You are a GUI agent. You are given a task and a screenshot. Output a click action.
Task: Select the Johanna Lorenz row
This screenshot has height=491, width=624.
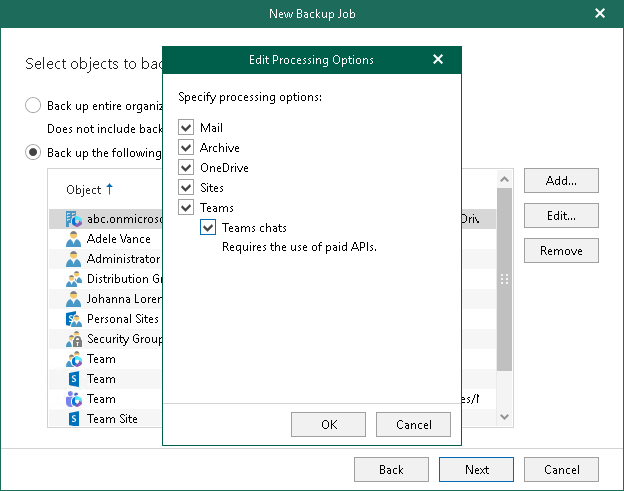pos(105,299)
